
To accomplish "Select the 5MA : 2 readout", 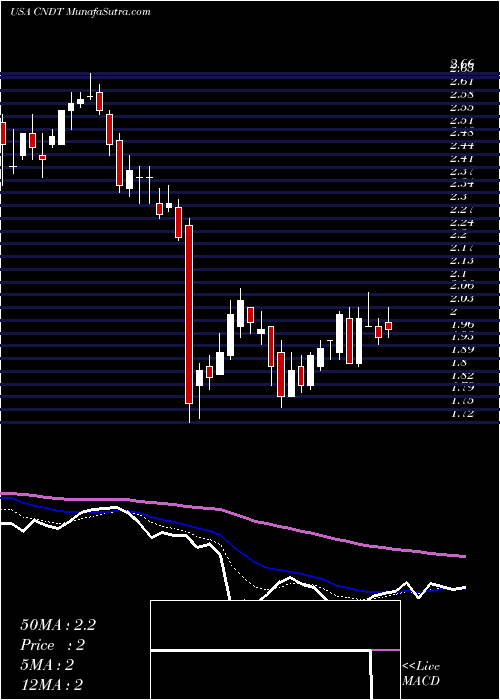I will (x=47, y=665).
